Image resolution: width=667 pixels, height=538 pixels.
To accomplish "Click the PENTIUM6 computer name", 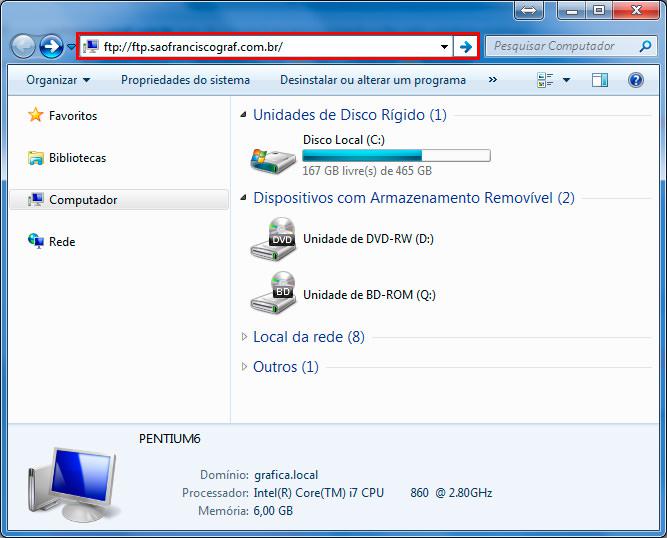I will coord(169,438).
